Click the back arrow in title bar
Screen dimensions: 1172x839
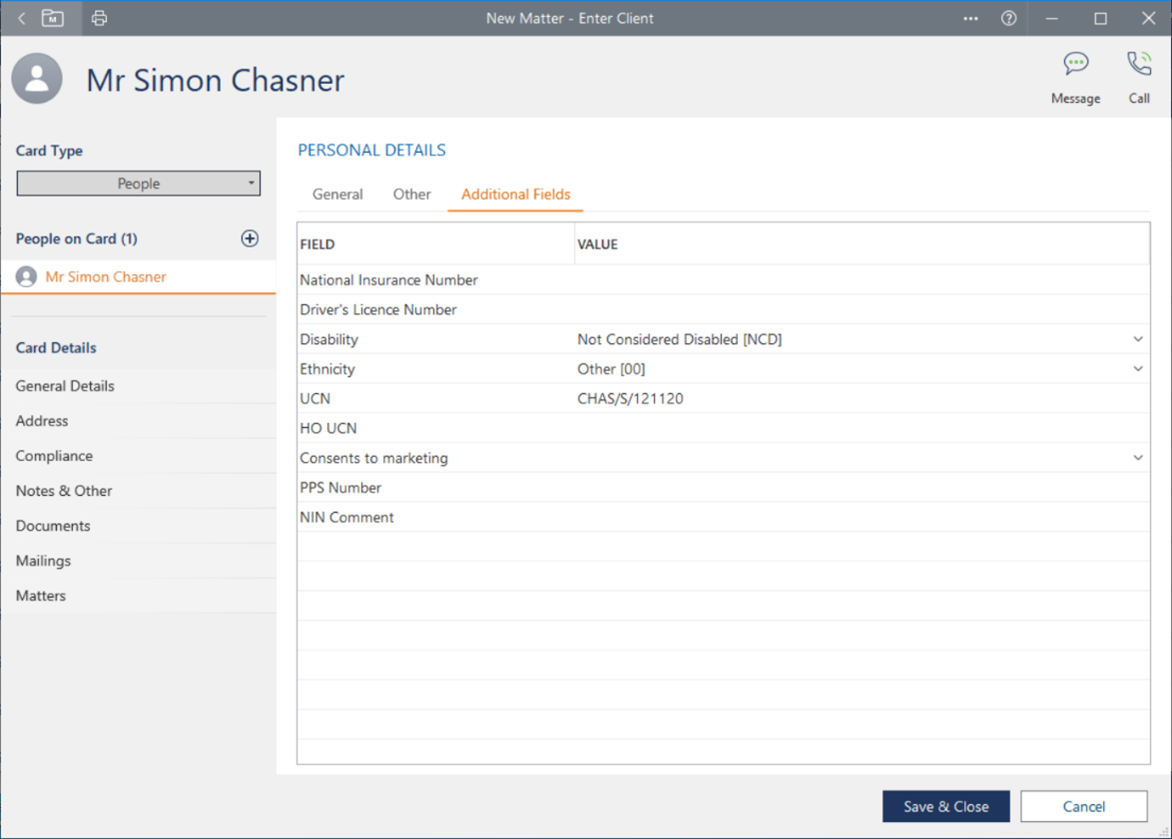(22, 18)
